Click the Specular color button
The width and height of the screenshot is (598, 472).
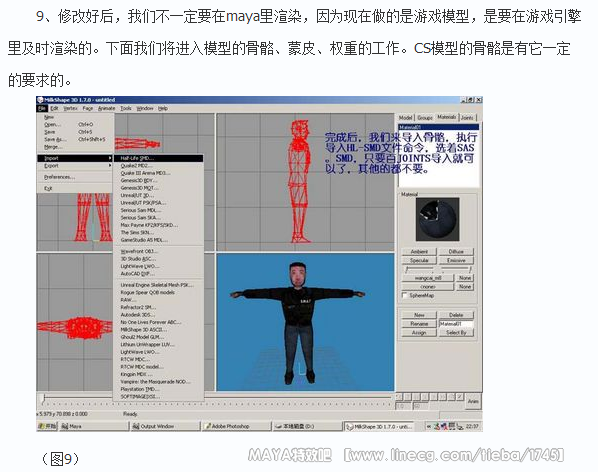point(419,260)
